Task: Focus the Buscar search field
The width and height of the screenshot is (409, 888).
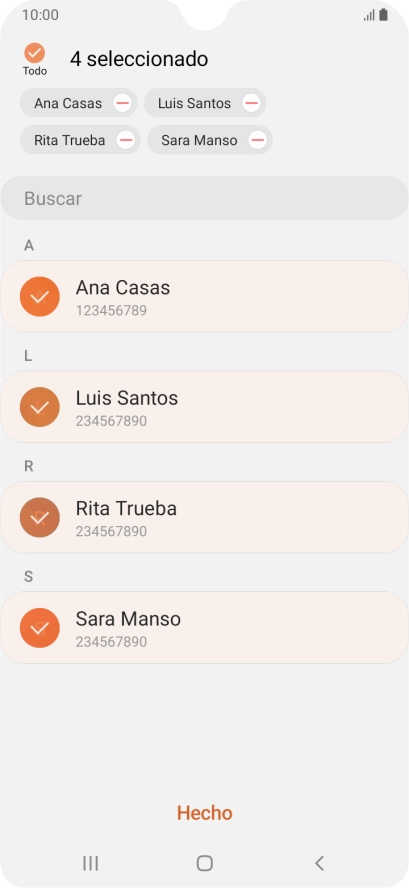Action: point(204,198)
